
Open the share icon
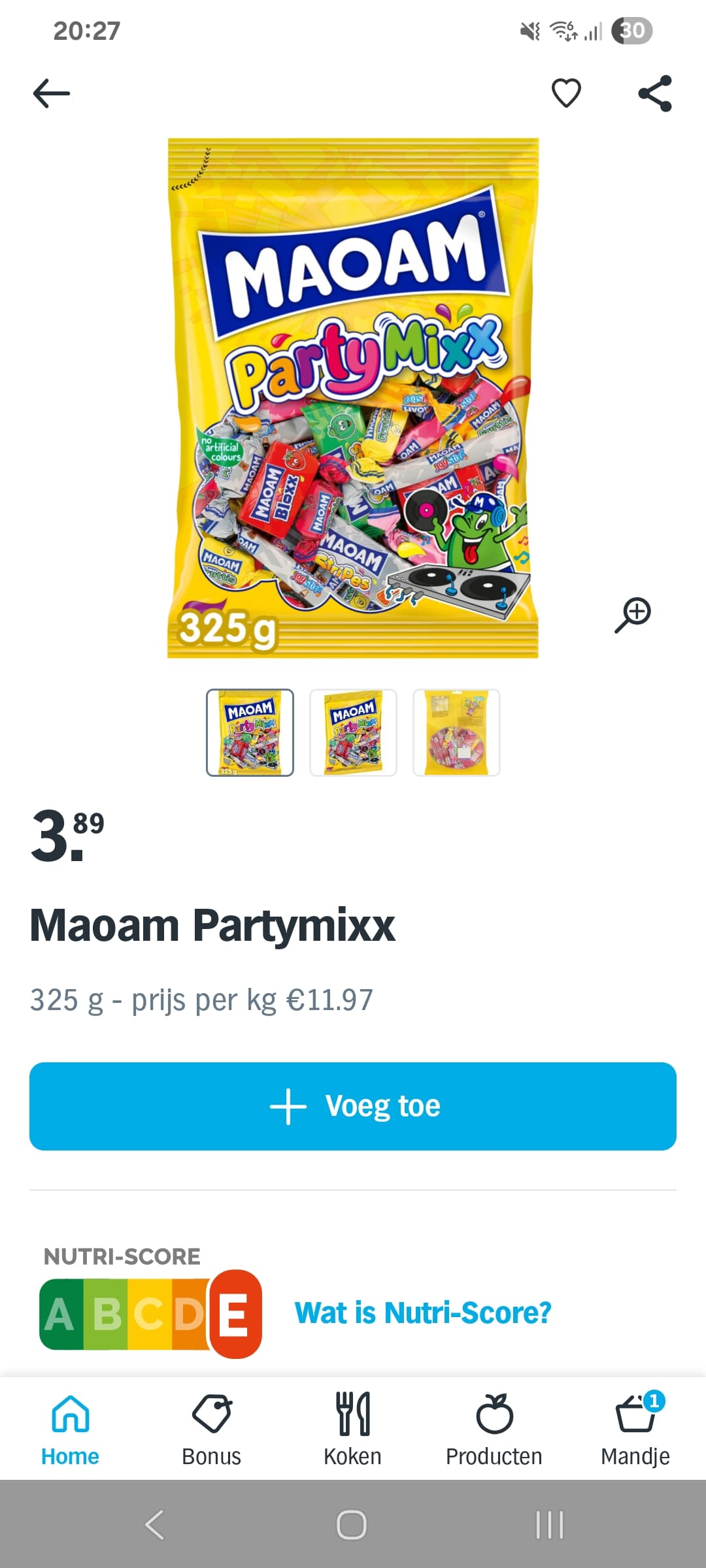pyautogui.click(x=655, y=93)
